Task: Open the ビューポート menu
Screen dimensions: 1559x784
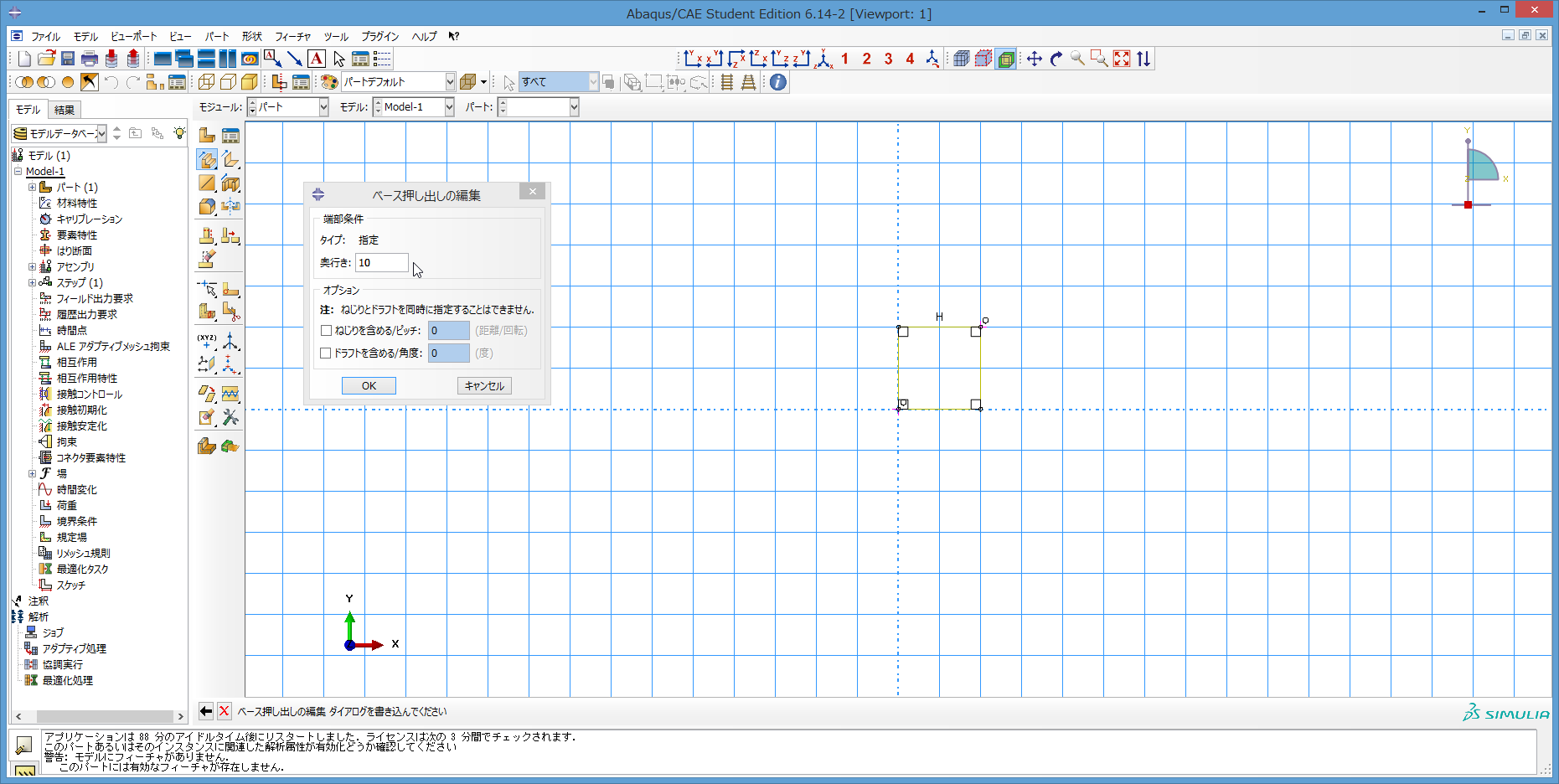Action: tap(134, 37)
